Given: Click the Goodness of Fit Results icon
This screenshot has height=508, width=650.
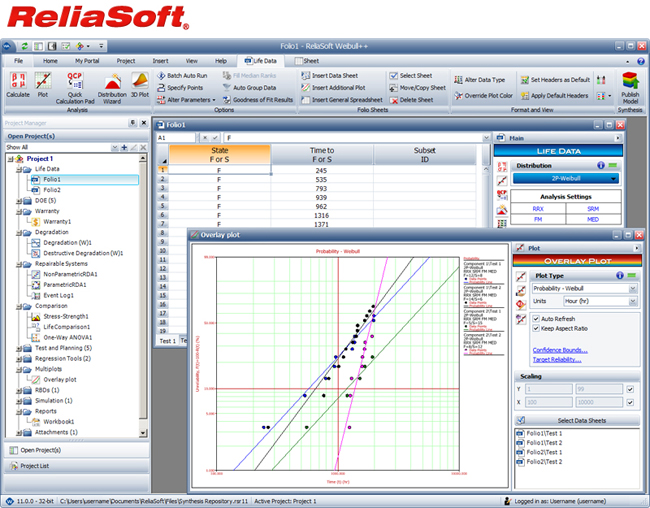Looking at the screenshot, I should pos(226,100).
